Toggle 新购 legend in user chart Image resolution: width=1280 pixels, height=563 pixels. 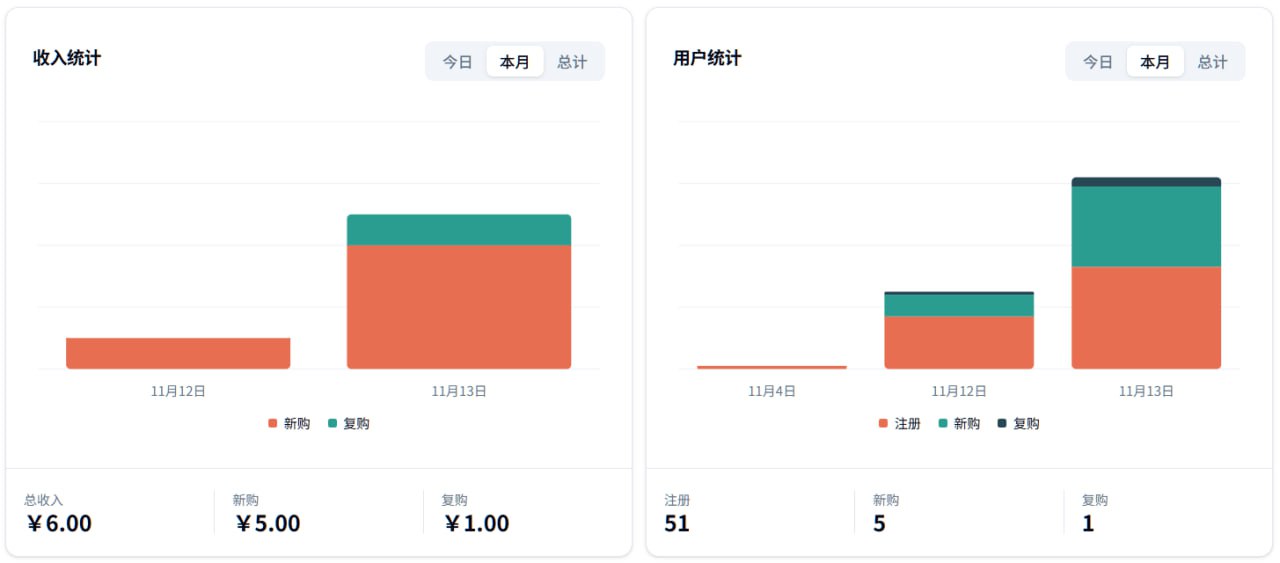click(x=959, y=424)
